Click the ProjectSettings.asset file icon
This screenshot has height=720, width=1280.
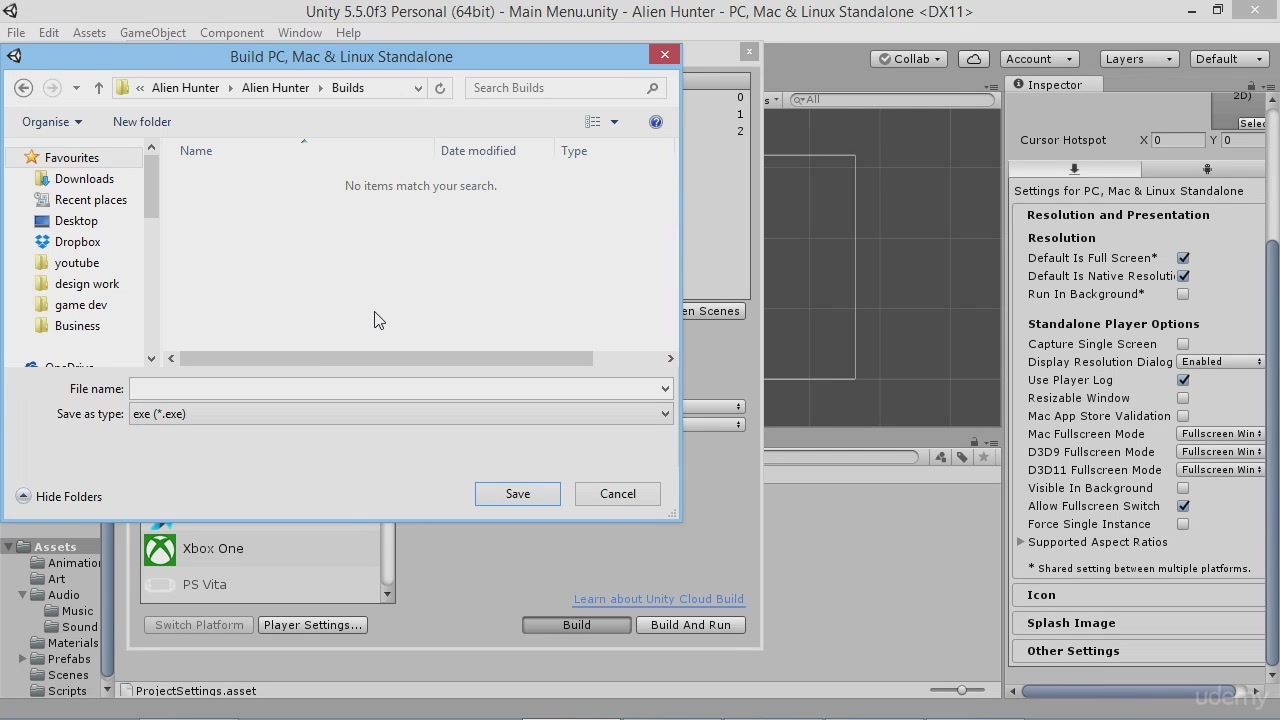[x=126, y=691]
